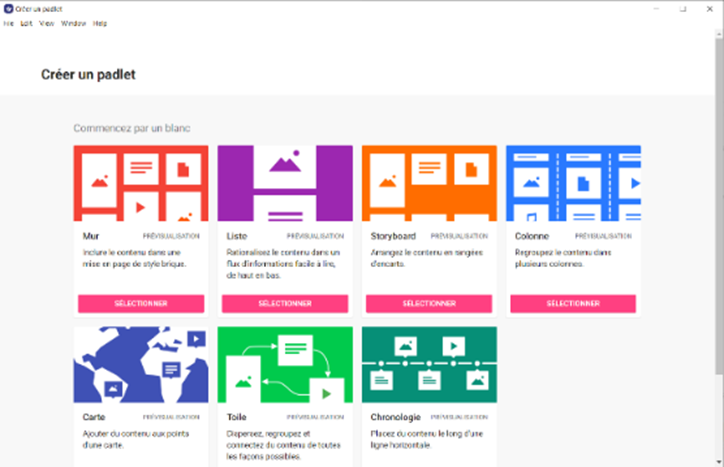Click the Padlet app icon in title bar
The width and height of the screenshot is (724, 467).
[8, 9]
